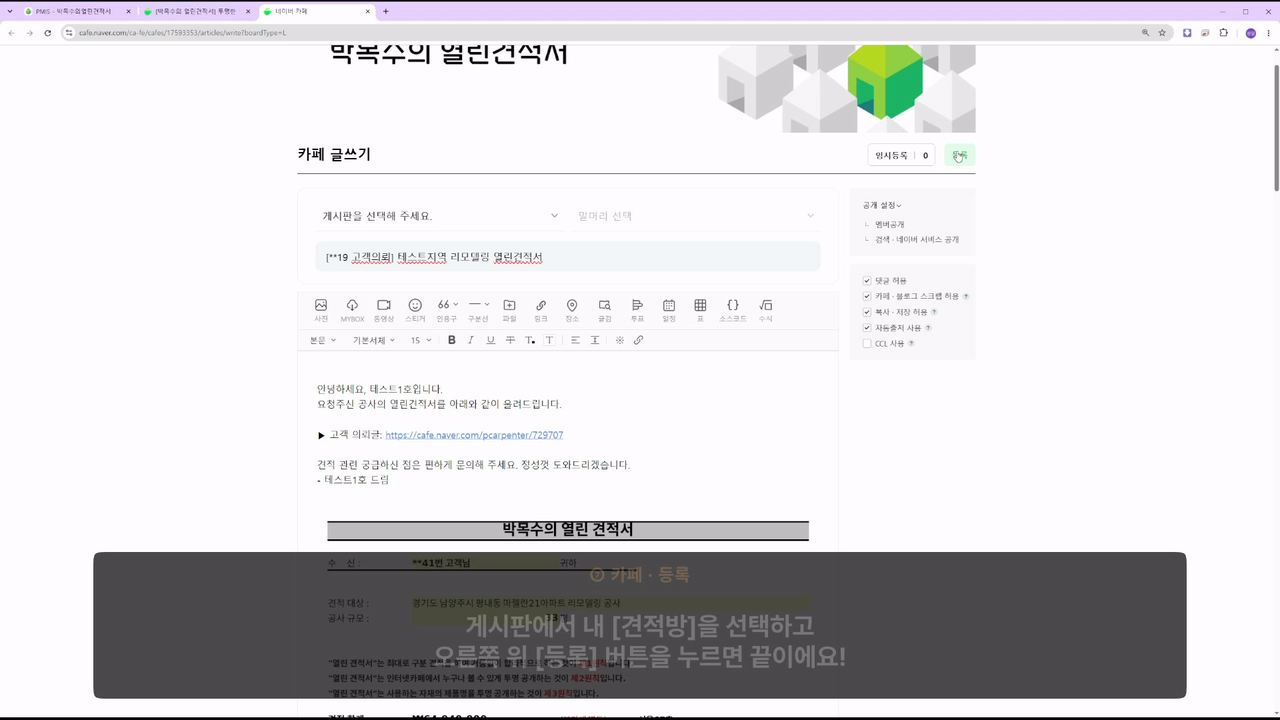Screen dimensions: 1280x720
Task: Open the 기본서체 font dropdown
Action: click(x=373, y=340)
